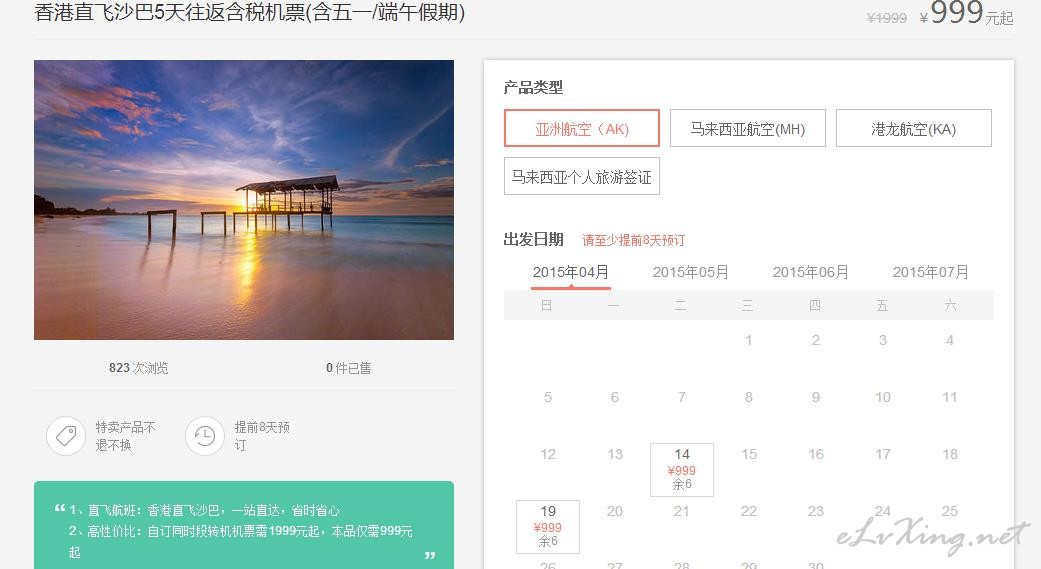View the 2015年06月 calendar tab
The width and height of the screenshot is (1041, 569).
[811, 272]
